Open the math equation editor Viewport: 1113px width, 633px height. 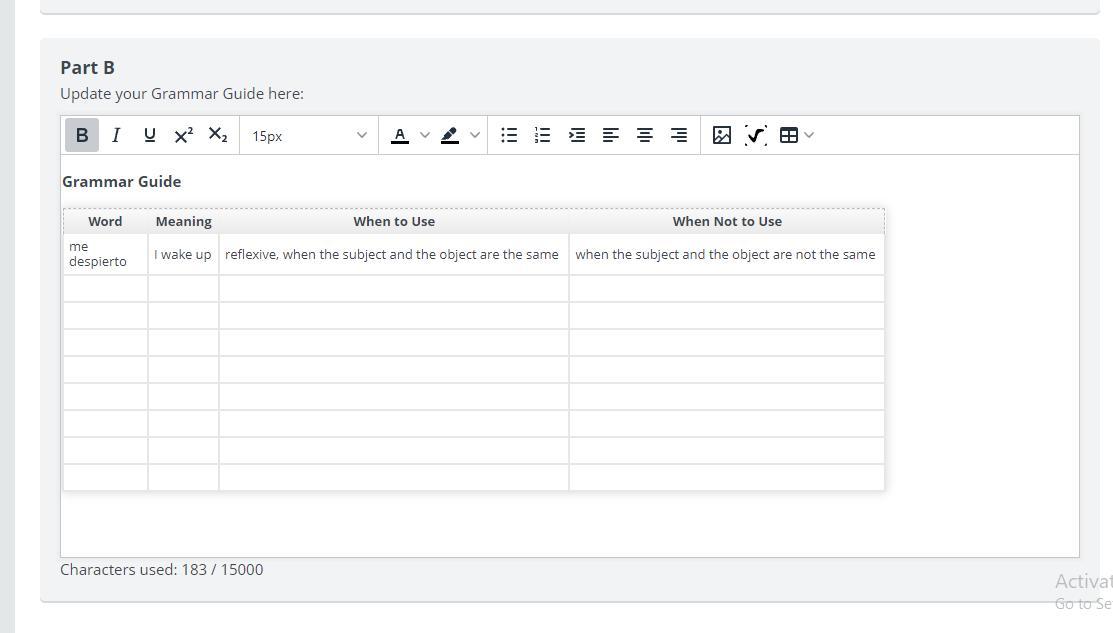click(756, 135)
